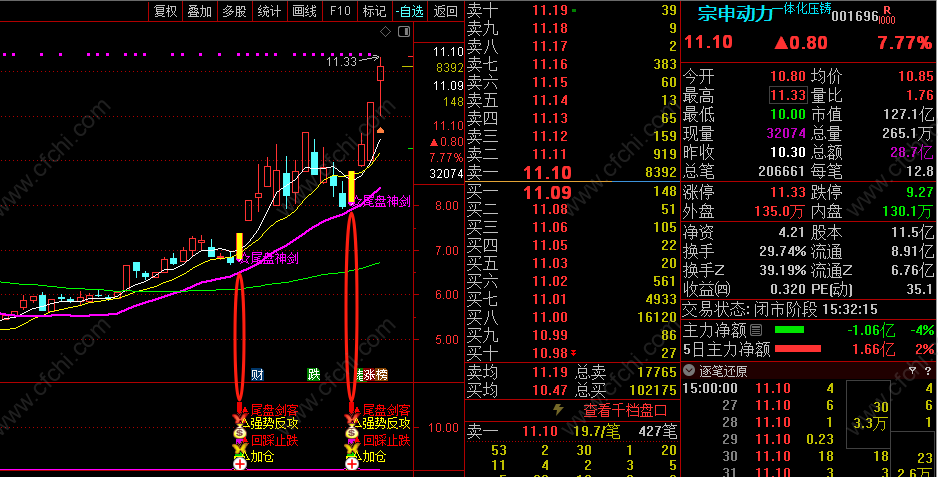The image size is (938, 477).
Task: Expand the 逐笔还原 dropdown arrow
Action: tap(689, 370)
